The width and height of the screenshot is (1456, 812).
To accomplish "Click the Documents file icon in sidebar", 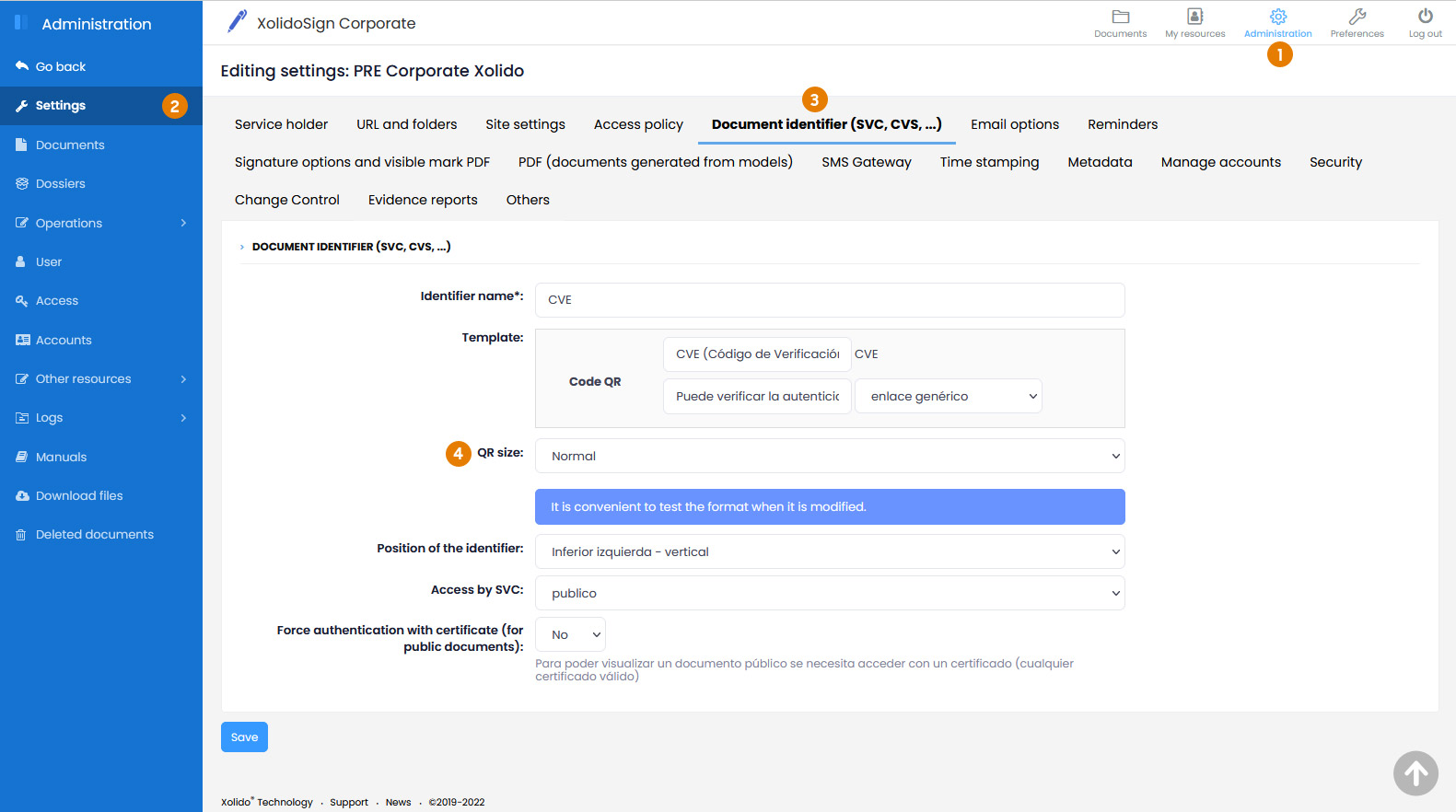I will (21, 145).
